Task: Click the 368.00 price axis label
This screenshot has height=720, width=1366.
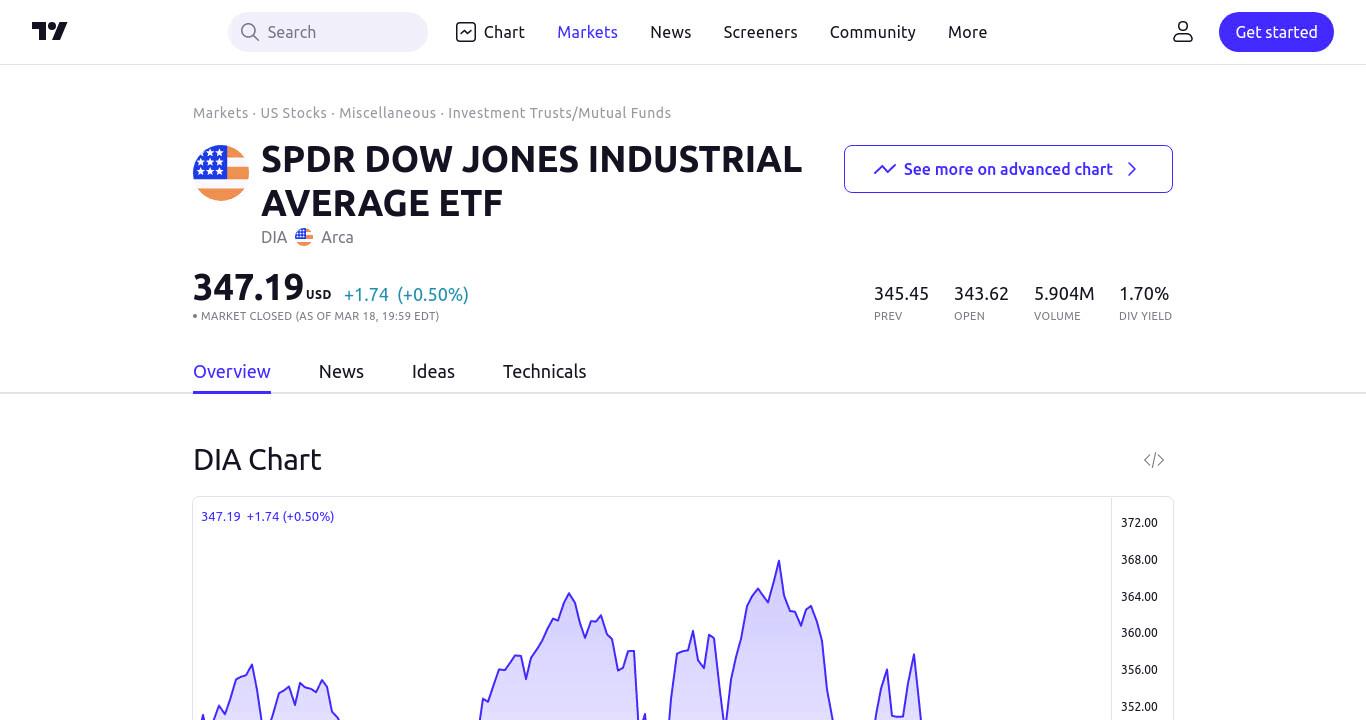Action: [1139, 559]
